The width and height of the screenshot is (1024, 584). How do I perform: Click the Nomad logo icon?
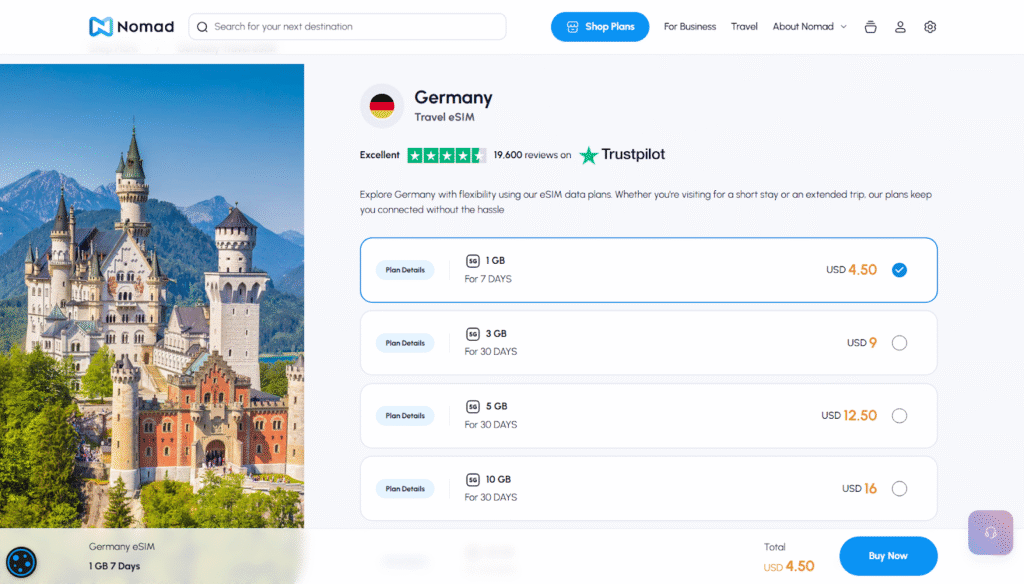tap(103, 26)
